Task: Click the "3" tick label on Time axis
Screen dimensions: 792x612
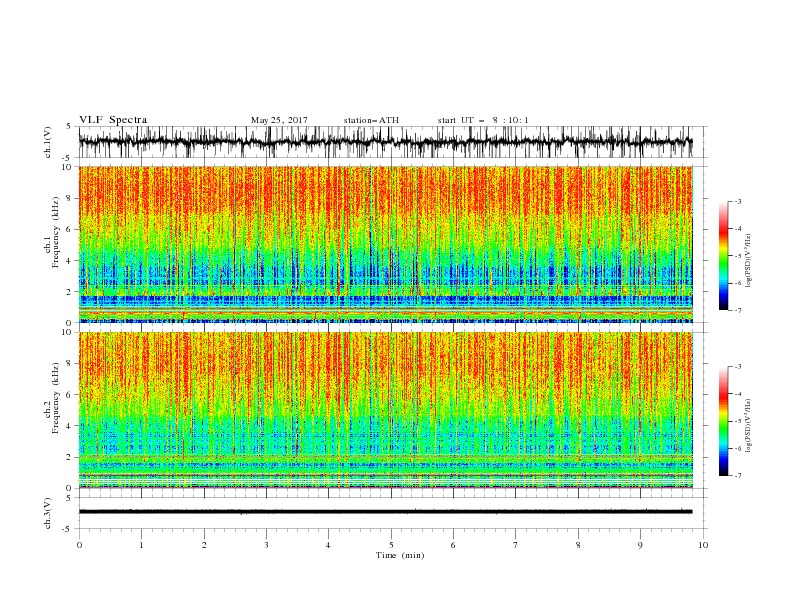Action: [x=266, y=545]
